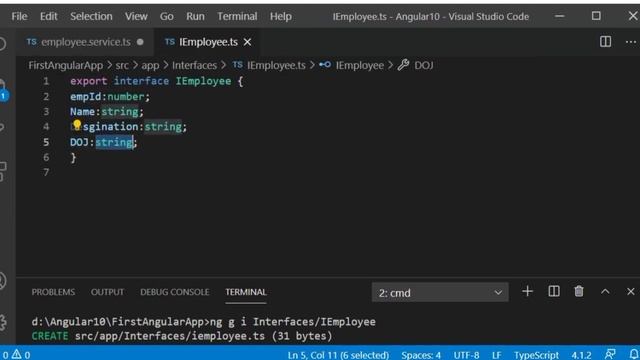Switch to DEBUG CONSOLE panel tab
640x360 pixels.
click(175, 292)
